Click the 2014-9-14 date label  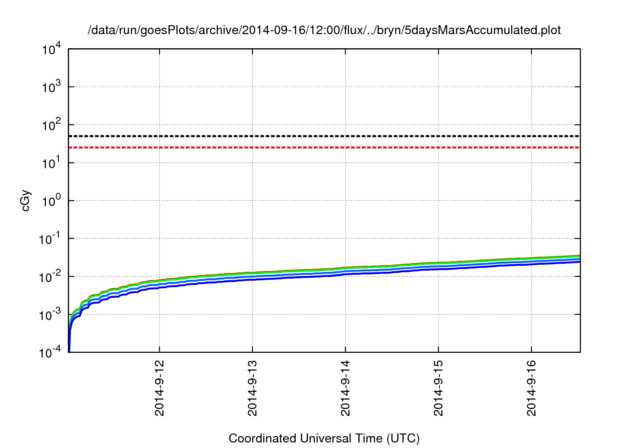coord(345,388)
